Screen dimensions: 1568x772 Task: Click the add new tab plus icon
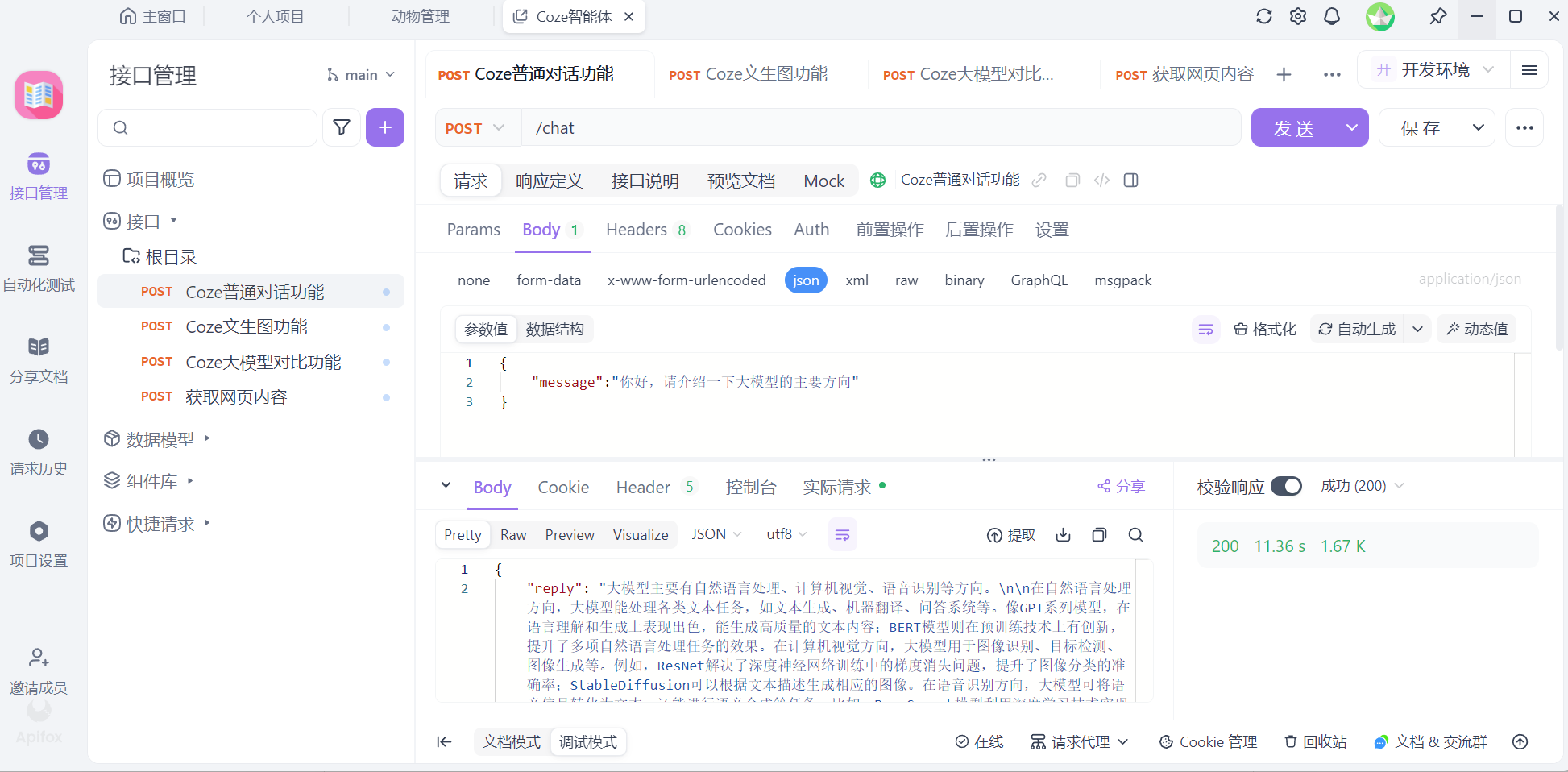(x=1284, y=74)
